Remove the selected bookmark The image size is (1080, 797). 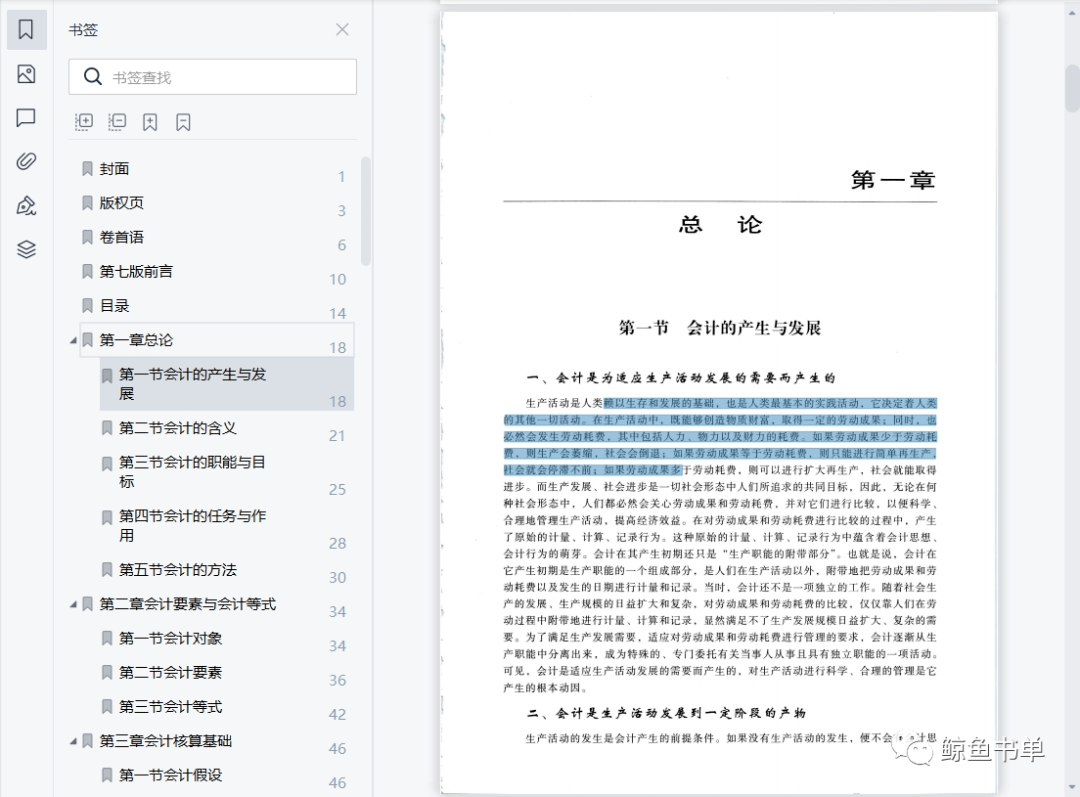tap(184, 121)
